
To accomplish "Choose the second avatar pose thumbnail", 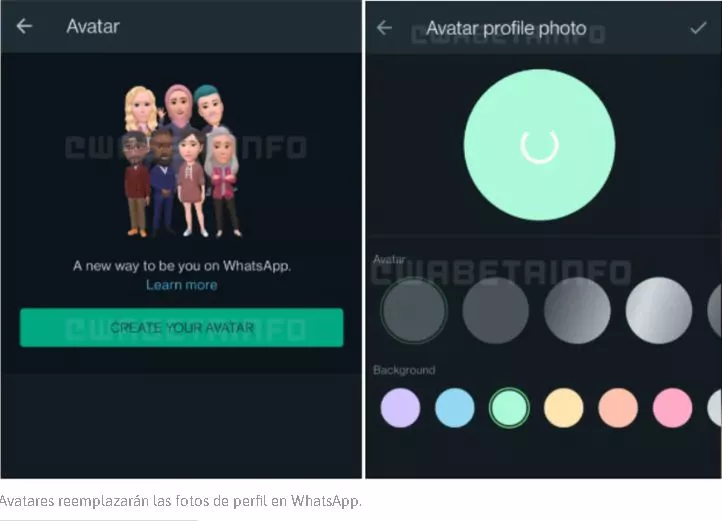I will (495, 310).
